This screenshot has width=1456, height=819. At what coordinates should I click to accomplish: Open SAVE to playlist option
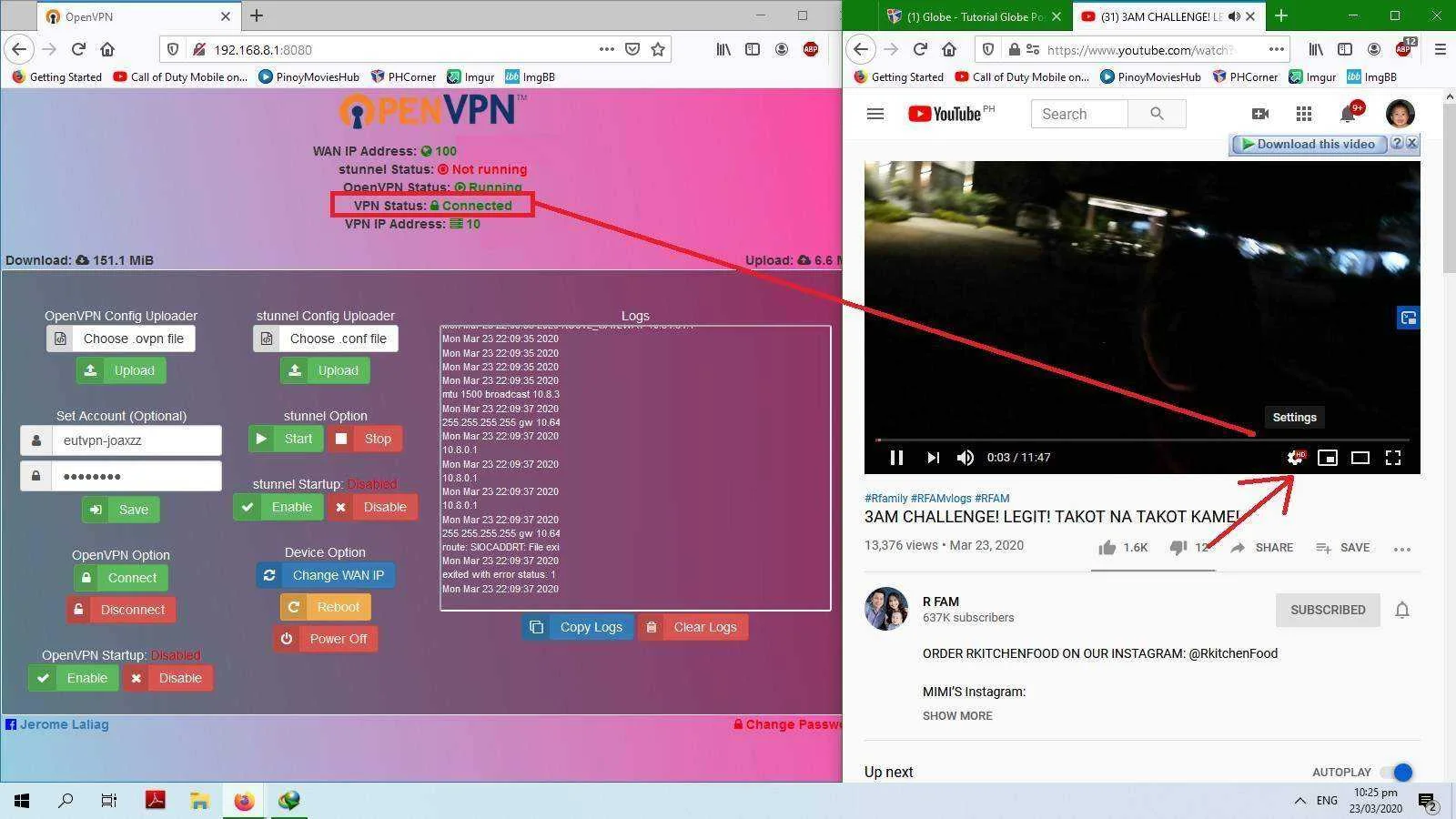pos(1343,548)
